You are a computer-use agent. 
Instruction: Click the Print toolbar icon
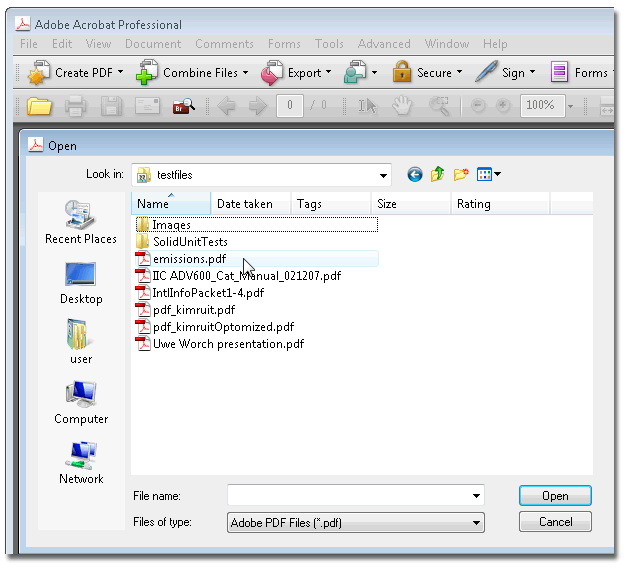(x=75, y=106)
